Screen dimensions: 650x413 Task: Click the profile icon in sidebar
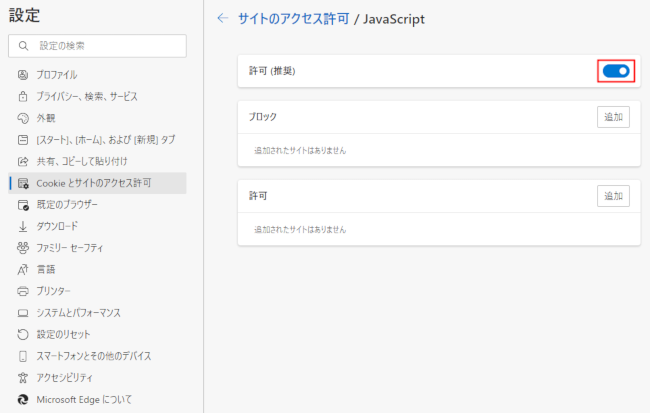tap(22, 75)
